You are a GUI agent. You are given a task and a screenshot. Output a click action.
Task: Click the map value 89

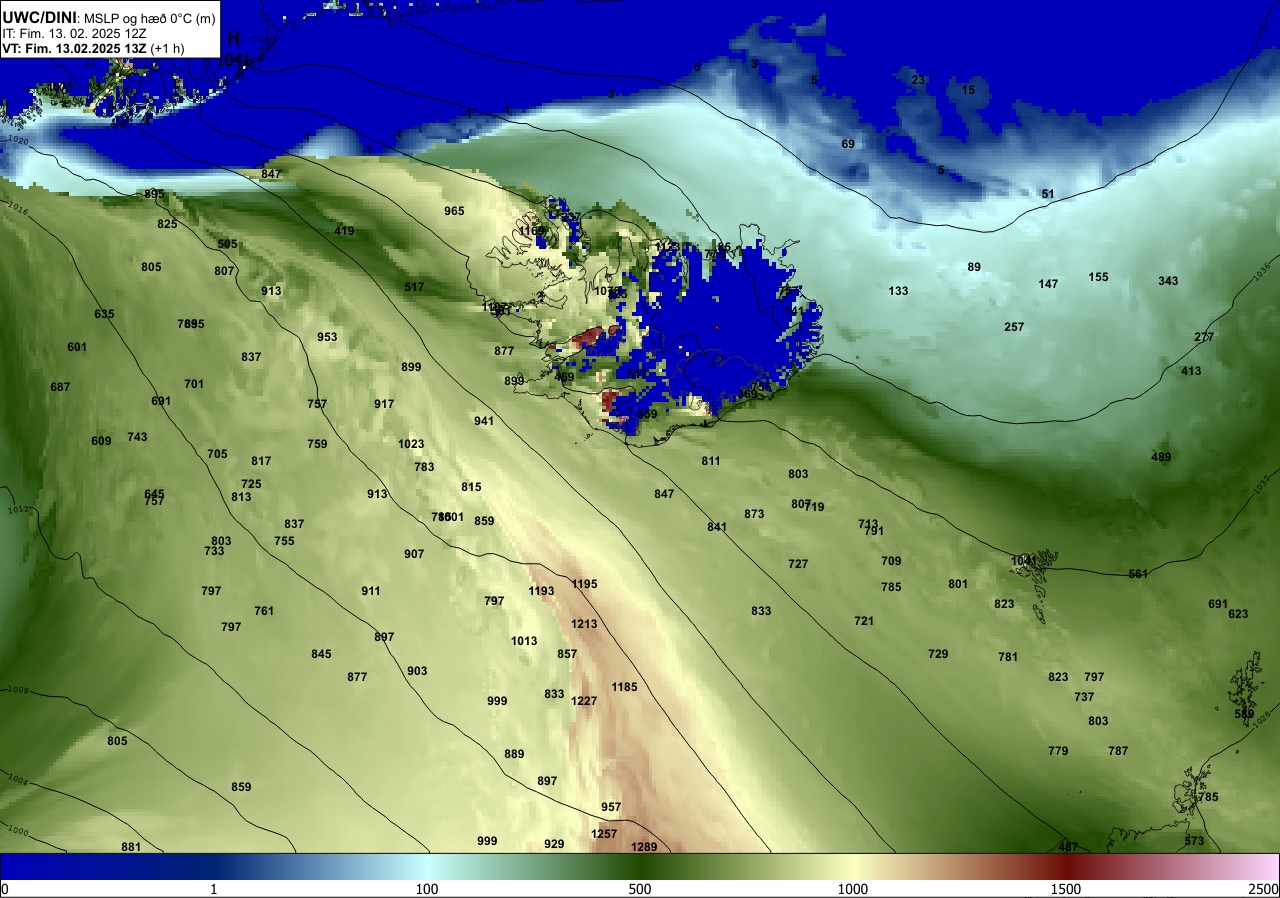click(974, 267)
